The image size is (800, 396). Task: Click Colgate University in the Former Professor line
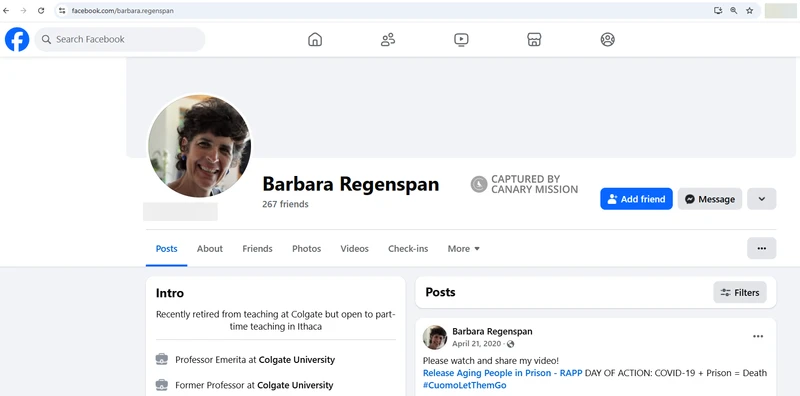point(295,385)
